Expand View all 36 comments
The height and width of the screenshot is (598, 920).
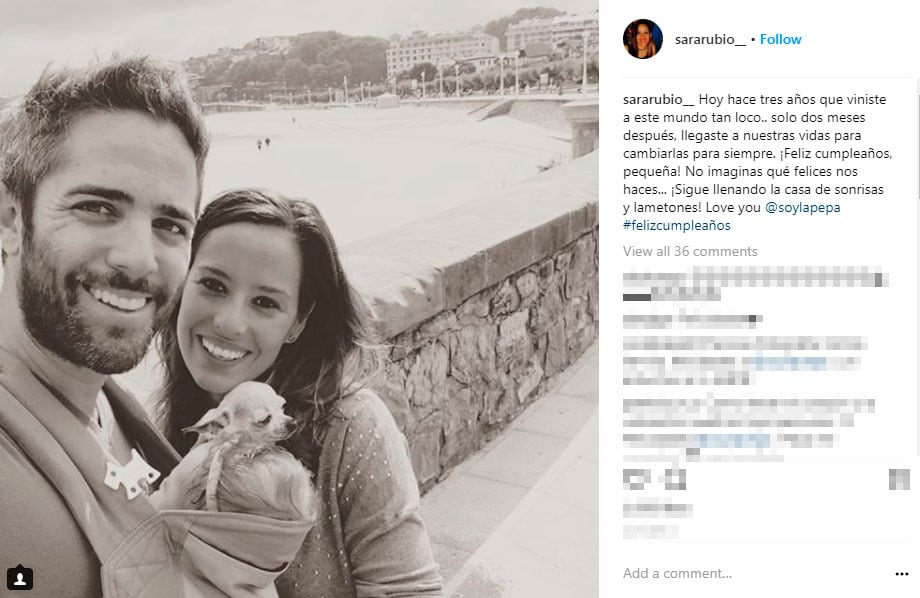click(x=690, y=251)
